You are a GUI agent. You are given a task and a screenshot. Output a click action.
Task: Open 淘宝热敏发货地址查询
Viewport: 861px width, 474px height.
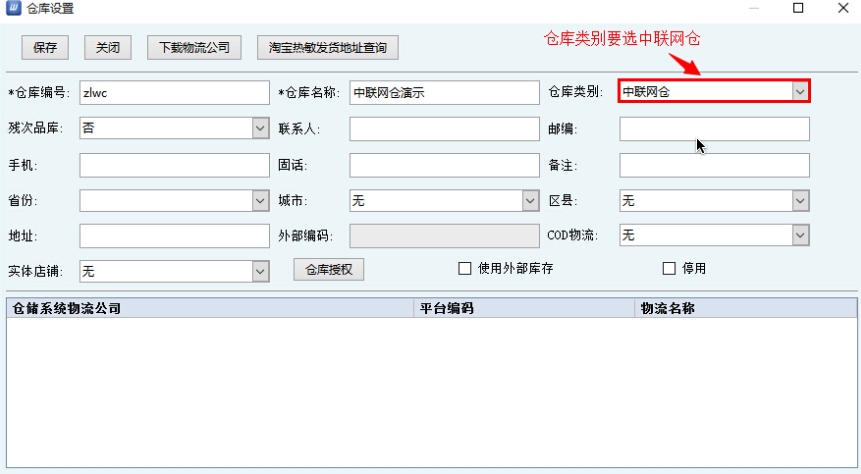point(328,48)
